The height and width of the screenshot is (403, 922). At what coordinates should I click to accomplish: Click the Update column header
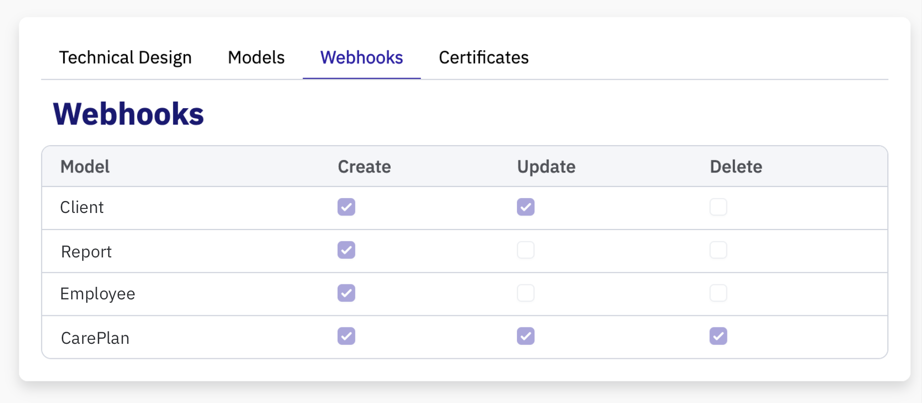(546, 167)
